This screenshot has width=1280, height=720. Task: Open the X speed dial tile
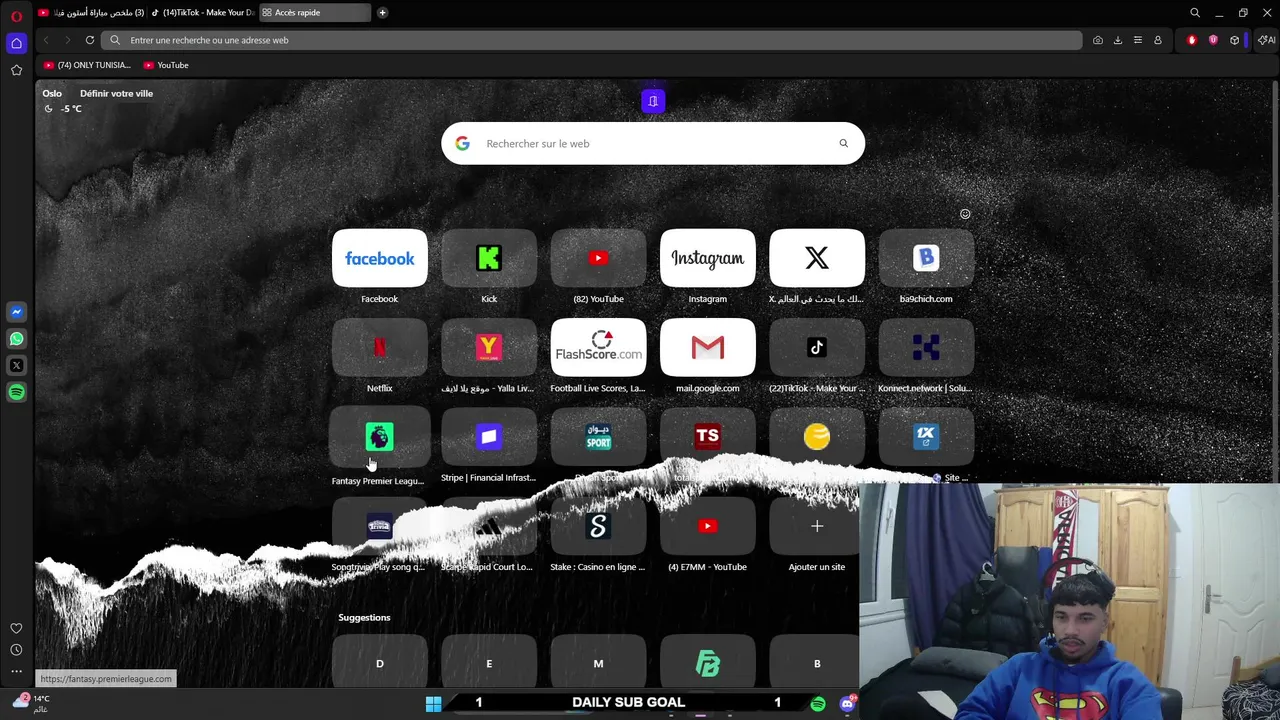point(817,258)
